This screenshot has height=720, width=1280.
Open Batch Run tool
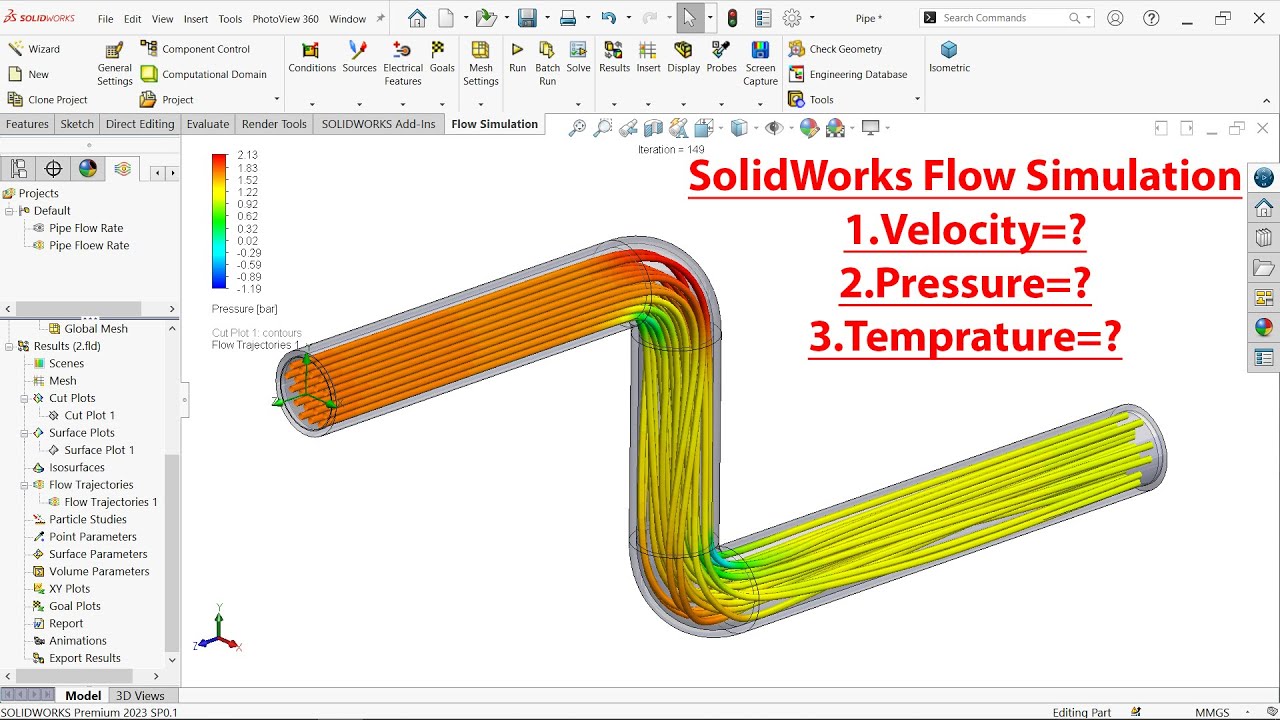tap(547, 63)
